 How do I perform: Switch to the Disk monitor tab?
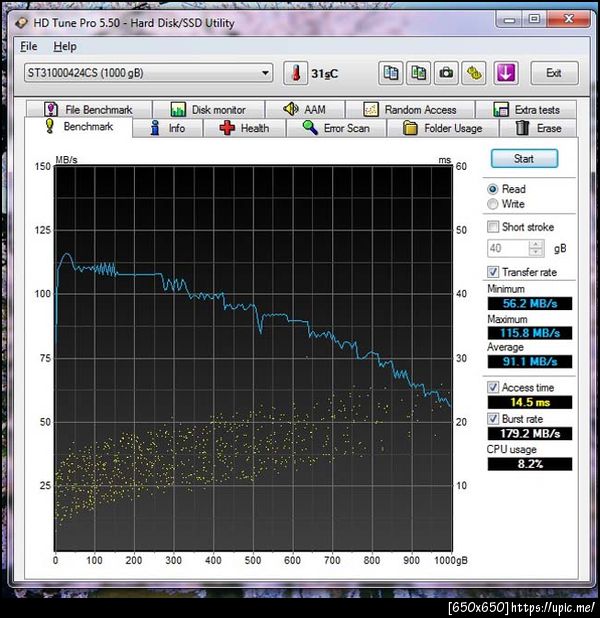pyautogui.click(x=209, y=109)
